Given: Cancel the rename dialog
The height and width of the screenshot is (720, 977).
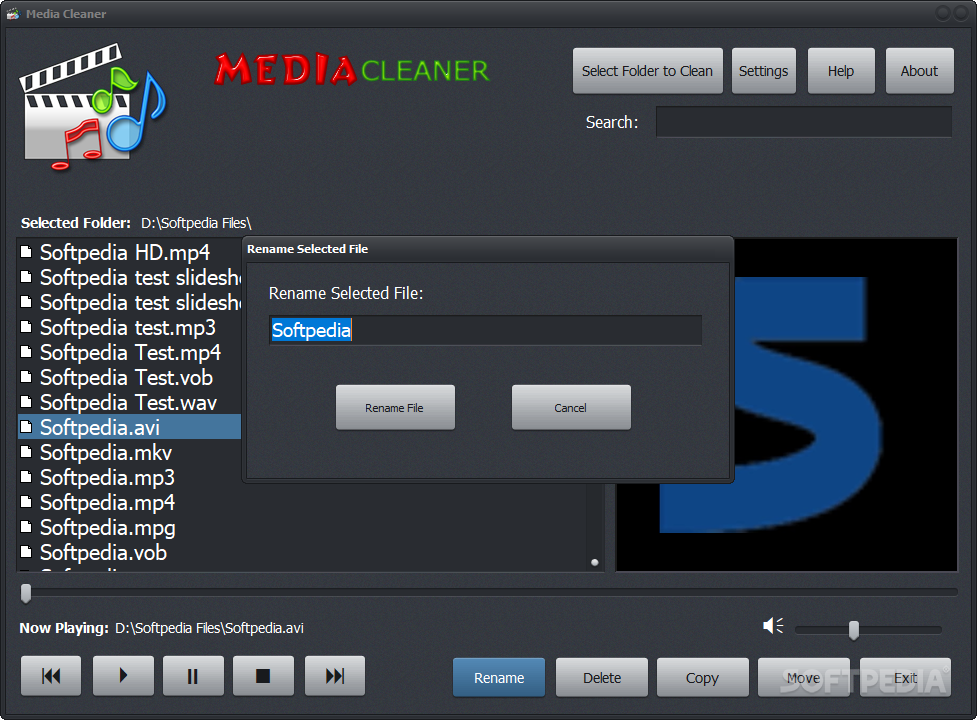Looking at the screenshot, I should [571, 407].
